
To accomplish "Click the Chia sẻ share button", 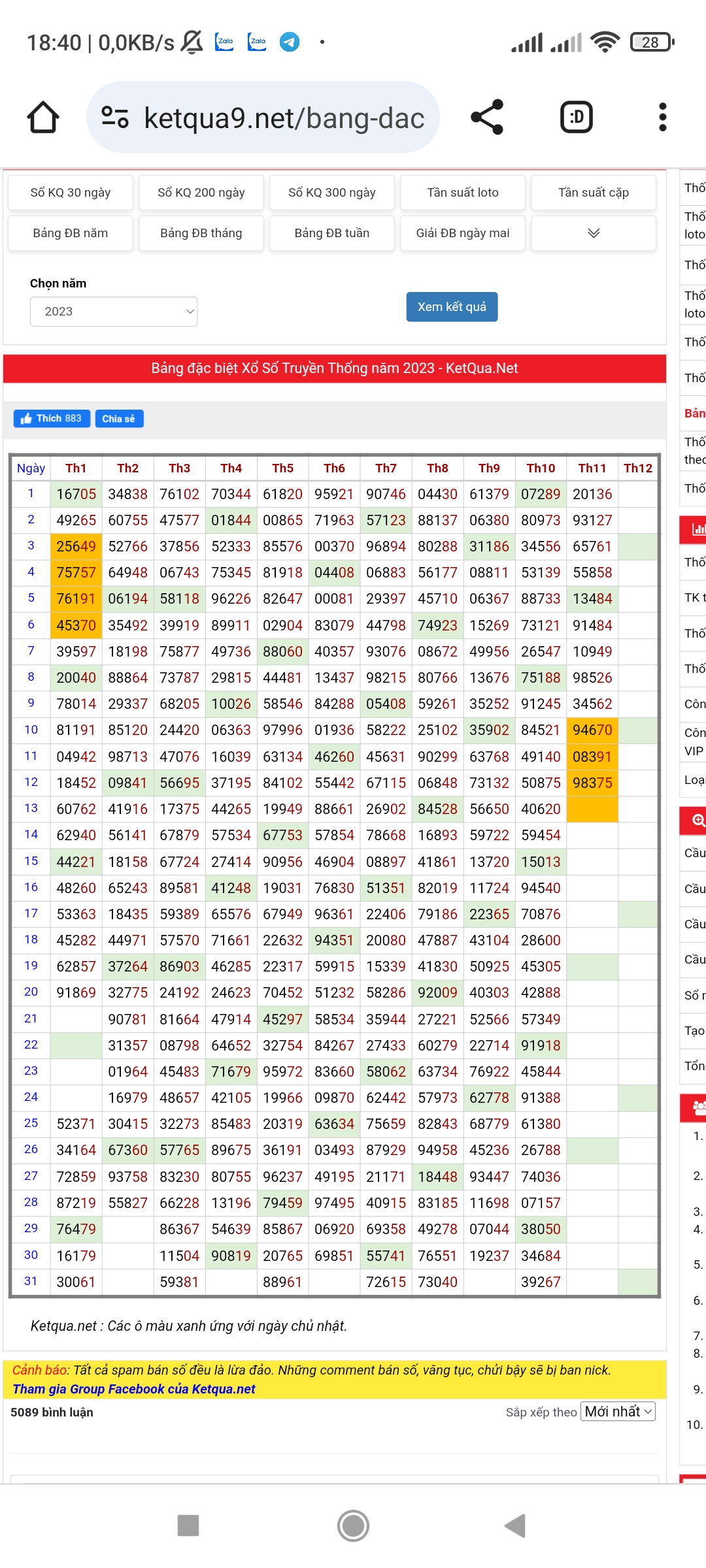I will [119, 419].
